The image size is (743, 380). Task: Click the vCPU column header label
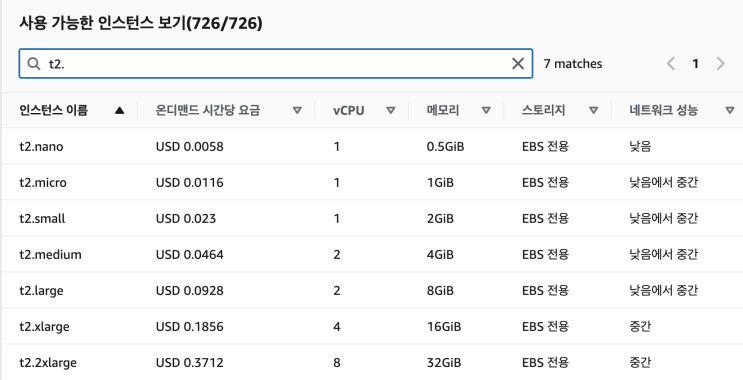(348, 110)
